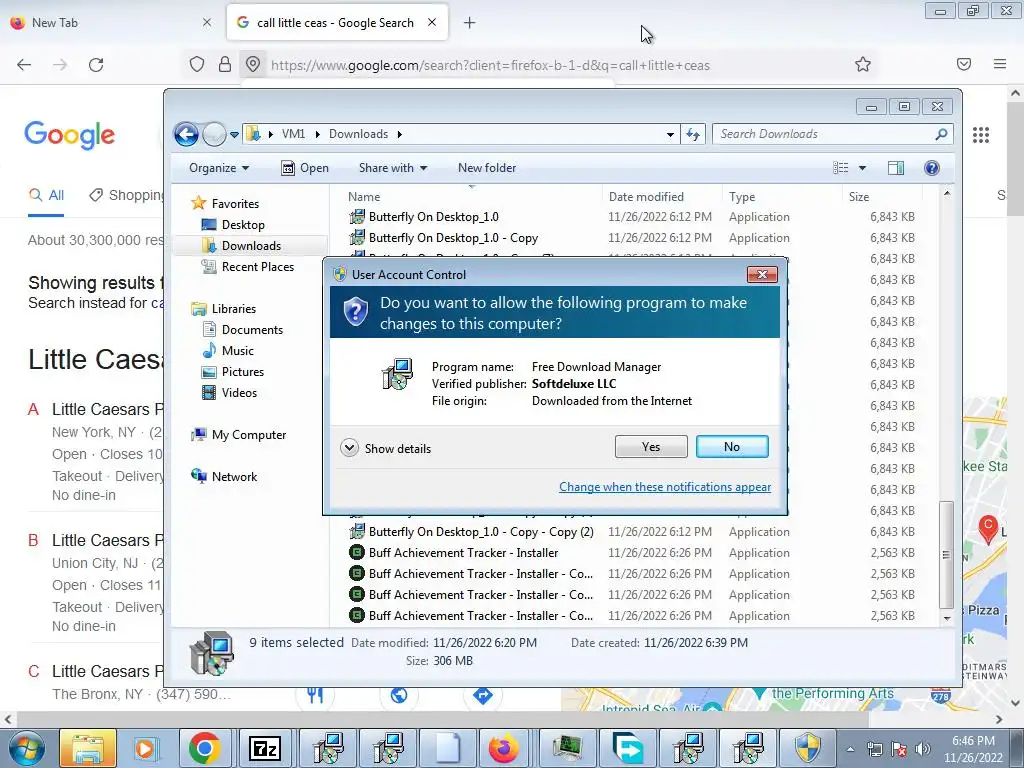Open Change when these notifications appear link

click(x=665, y=487)
